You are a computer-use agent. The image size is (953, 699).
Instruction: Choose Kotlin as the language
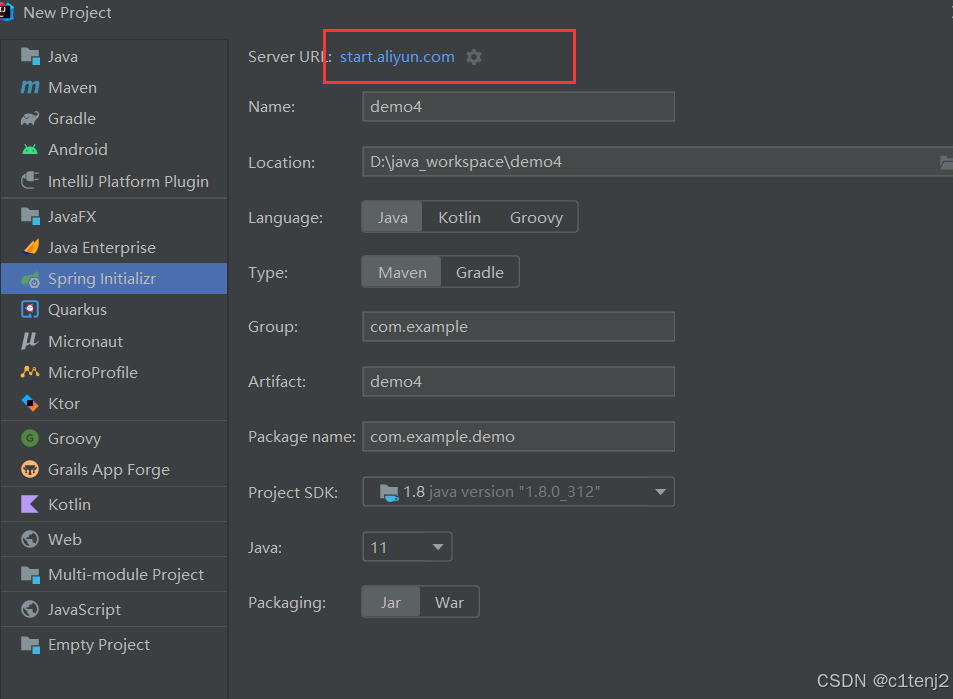click(x=459, y=218)
